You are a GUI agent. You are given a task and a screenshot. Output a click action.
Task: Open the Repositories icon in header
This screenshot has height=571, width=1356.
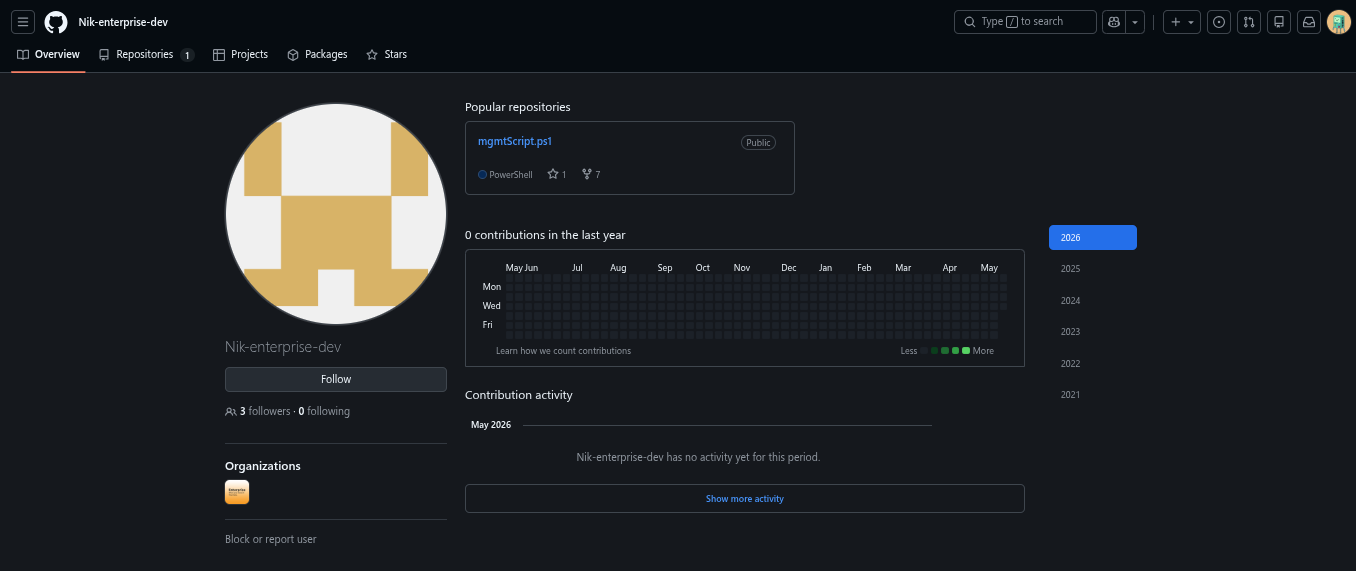coord(1279,22)
